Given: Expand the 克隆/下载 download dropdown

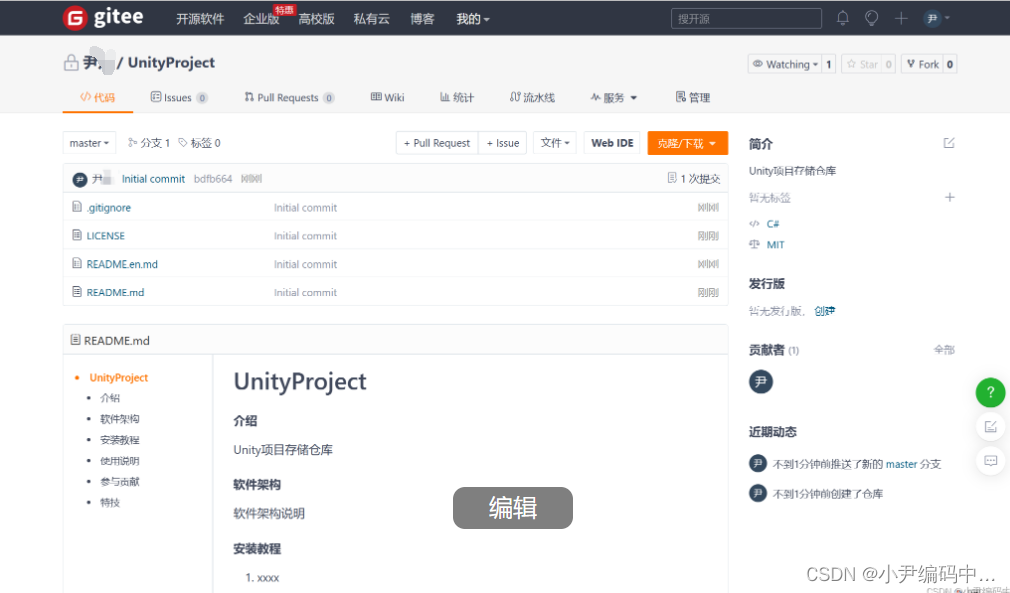Looking at the screenshot, I should coord(687,143).
